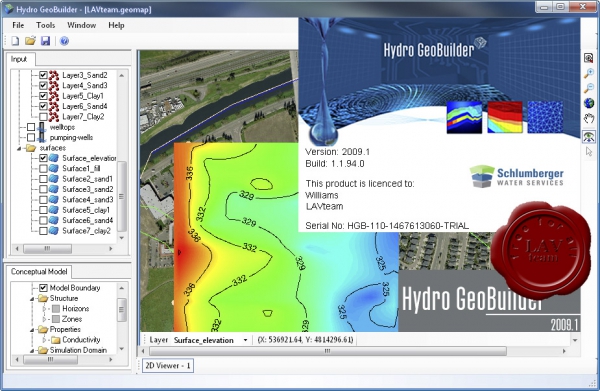Click the blue Help question mark icon

click(64, 41)
